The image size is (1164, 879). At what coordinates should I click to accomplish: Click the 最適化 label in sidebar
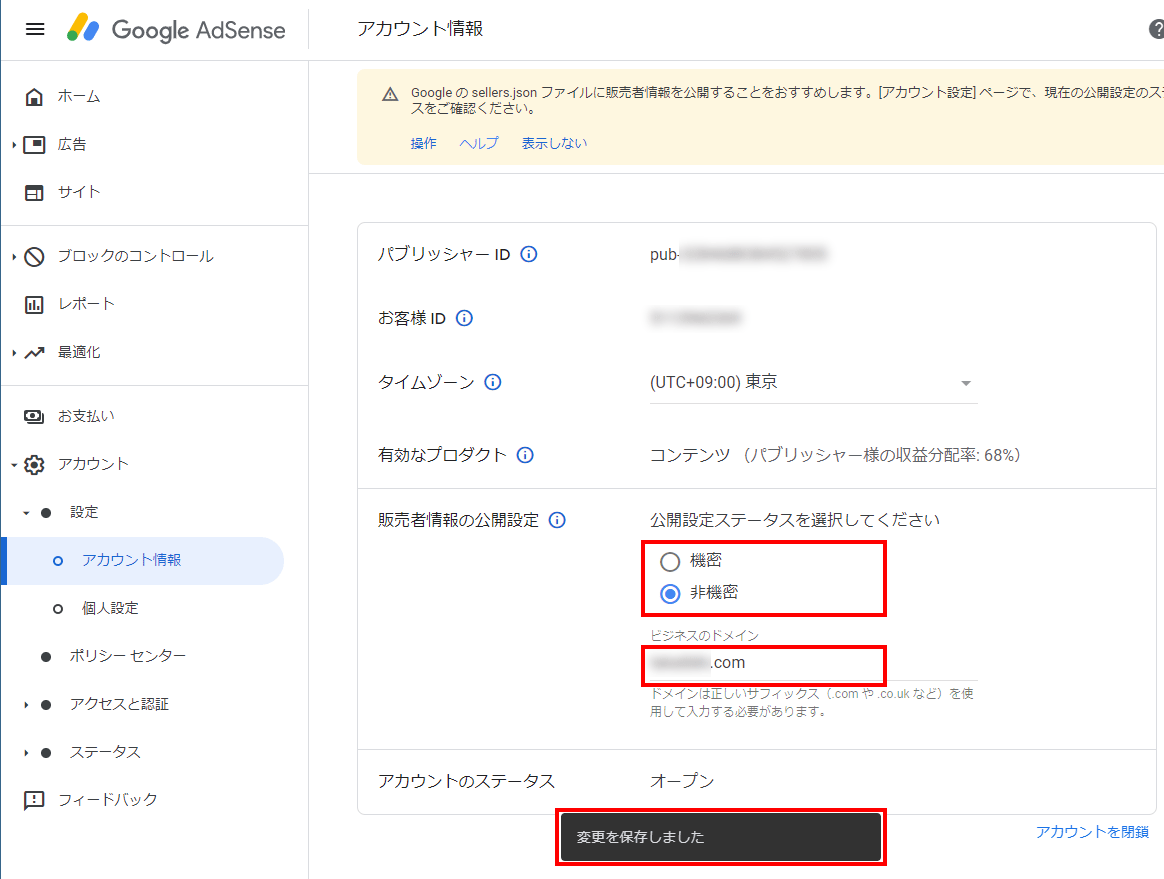79,352
